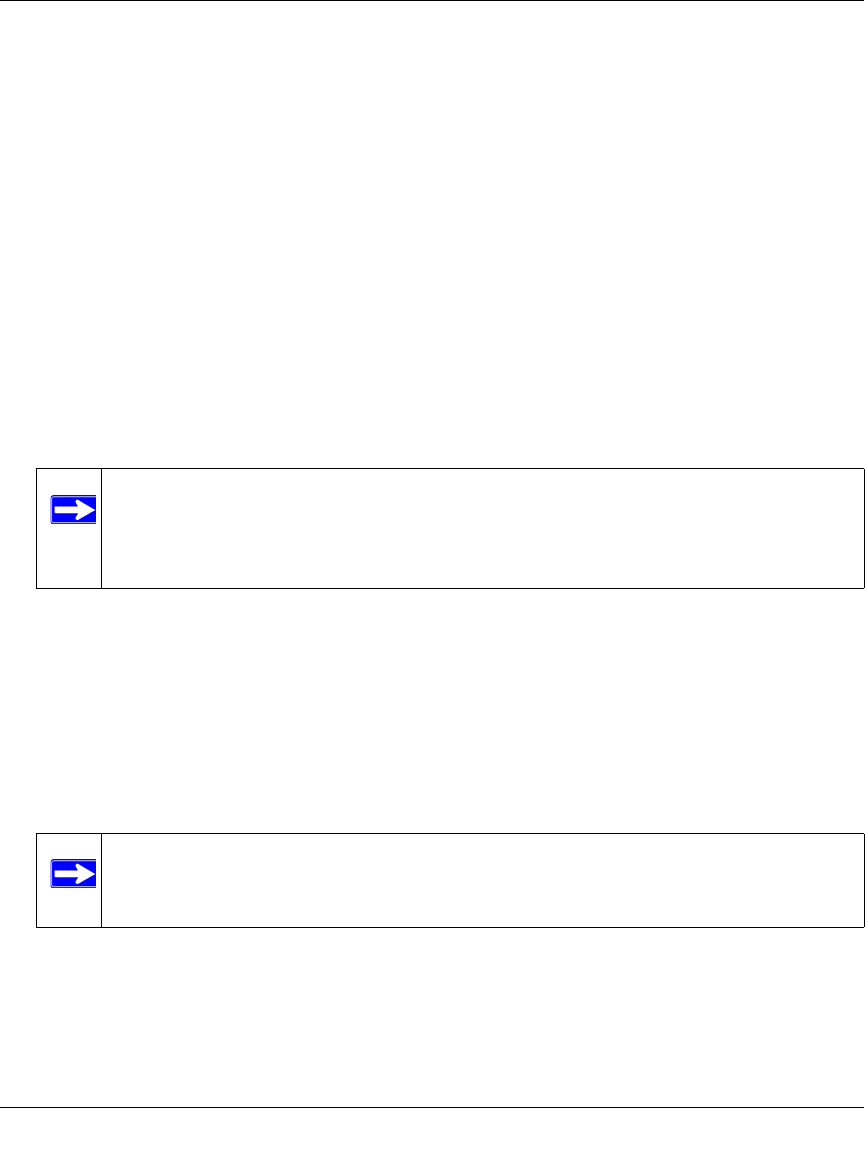Click the footer horizontal rule line

[x=432, y=1107]
